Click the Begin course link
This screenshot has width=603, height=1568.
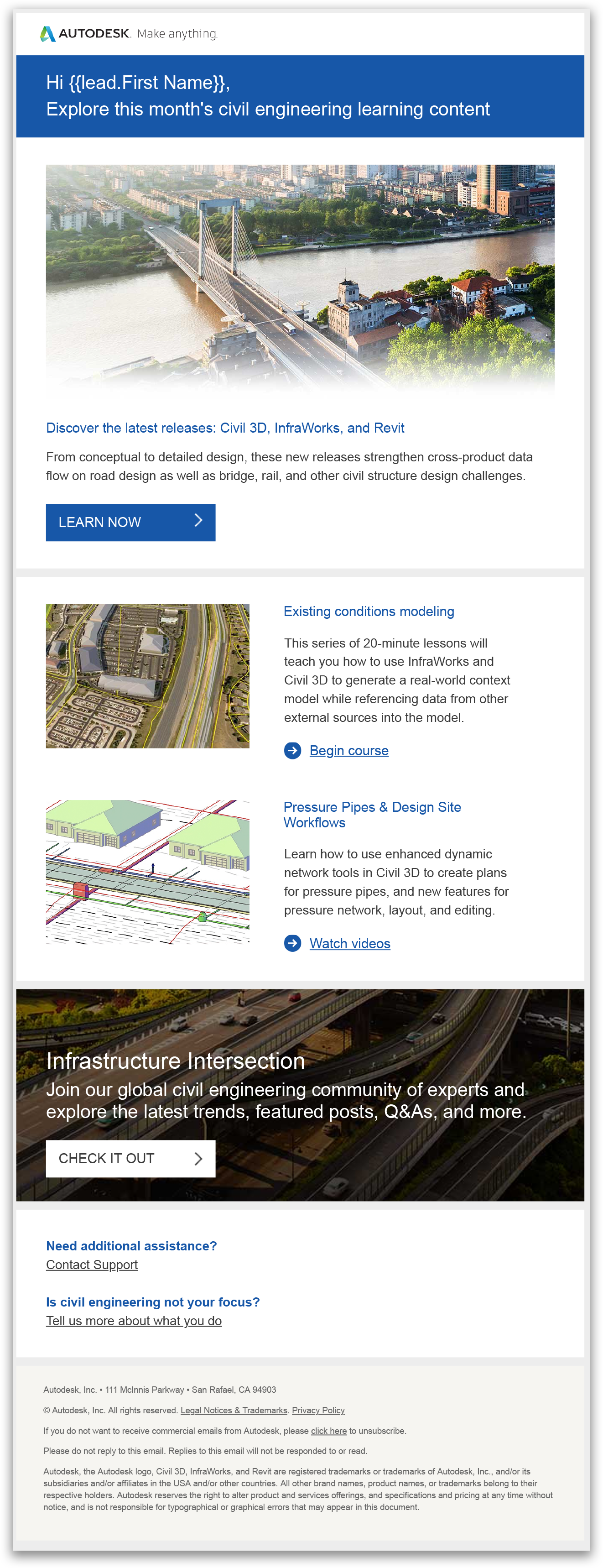(348, 751)
